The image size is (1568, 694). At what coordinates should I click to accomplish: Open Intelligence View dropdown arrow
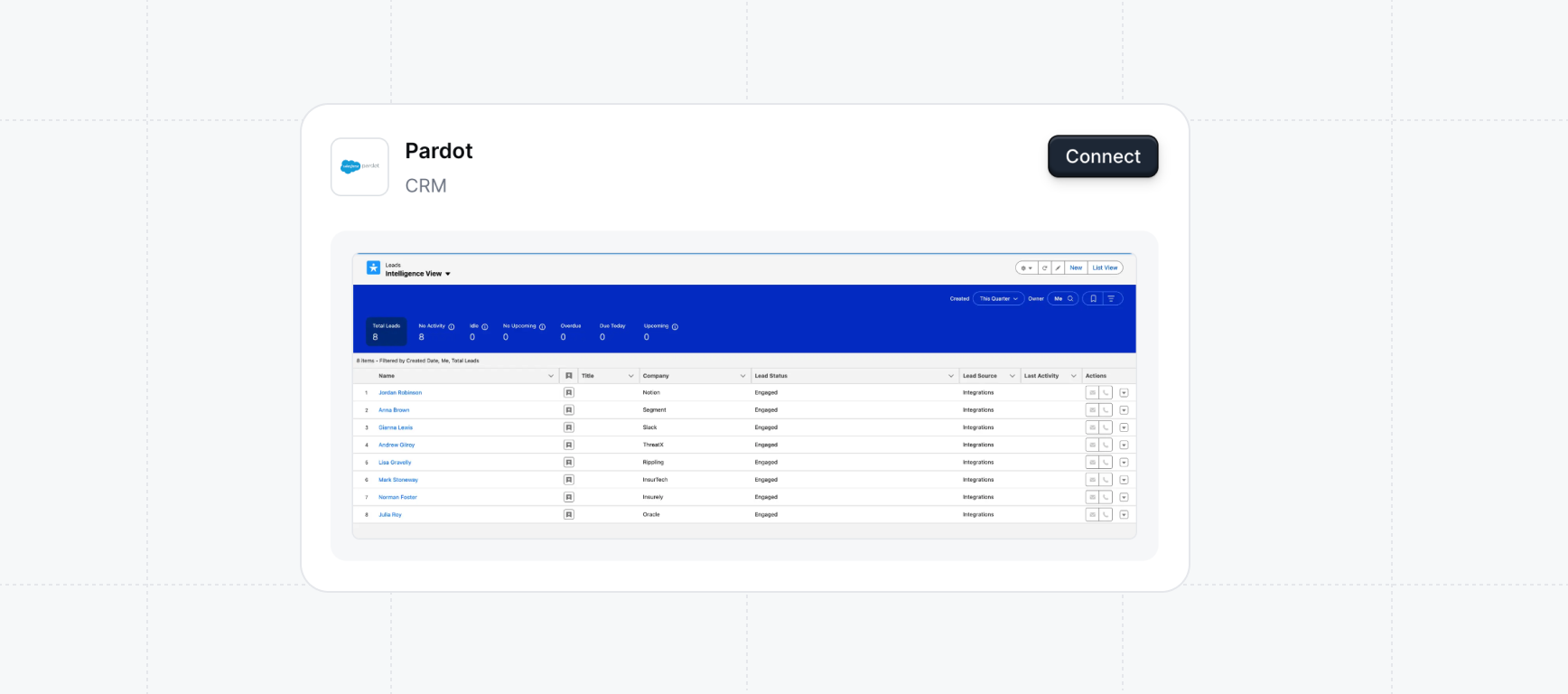448,274
